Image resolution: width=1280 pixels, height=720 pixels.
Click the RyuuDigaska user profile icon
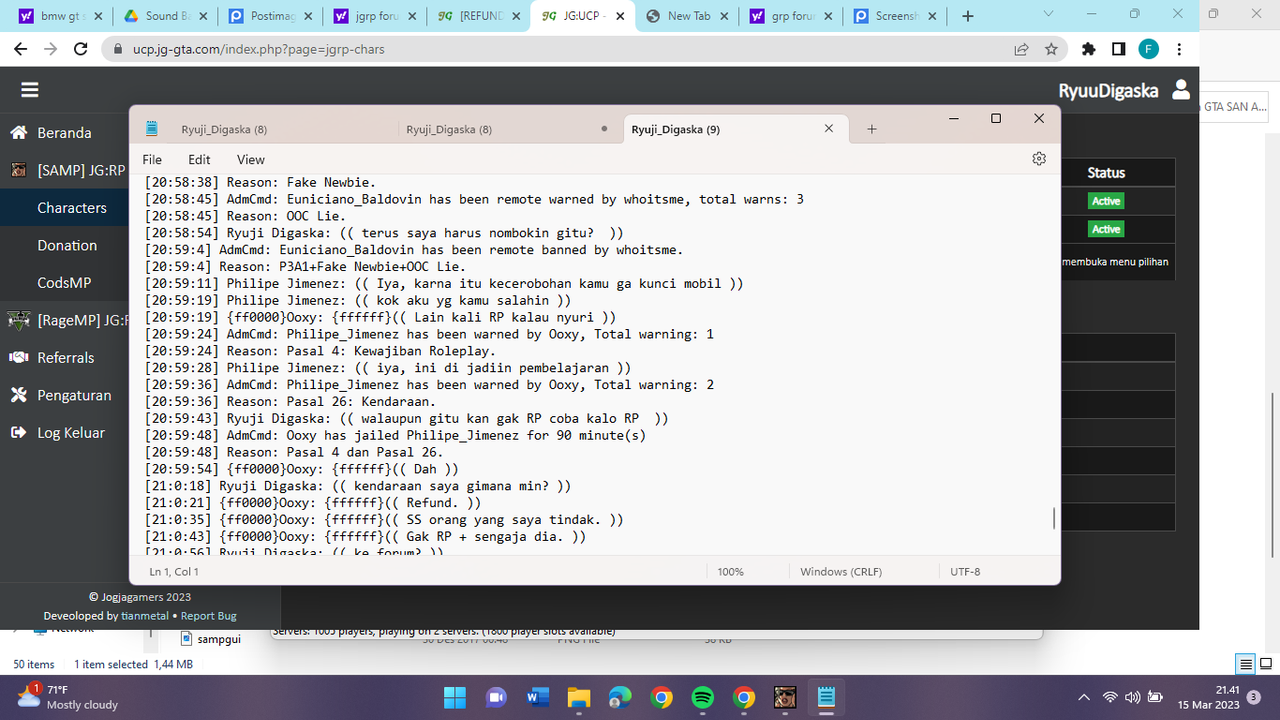click(1181, 90)
